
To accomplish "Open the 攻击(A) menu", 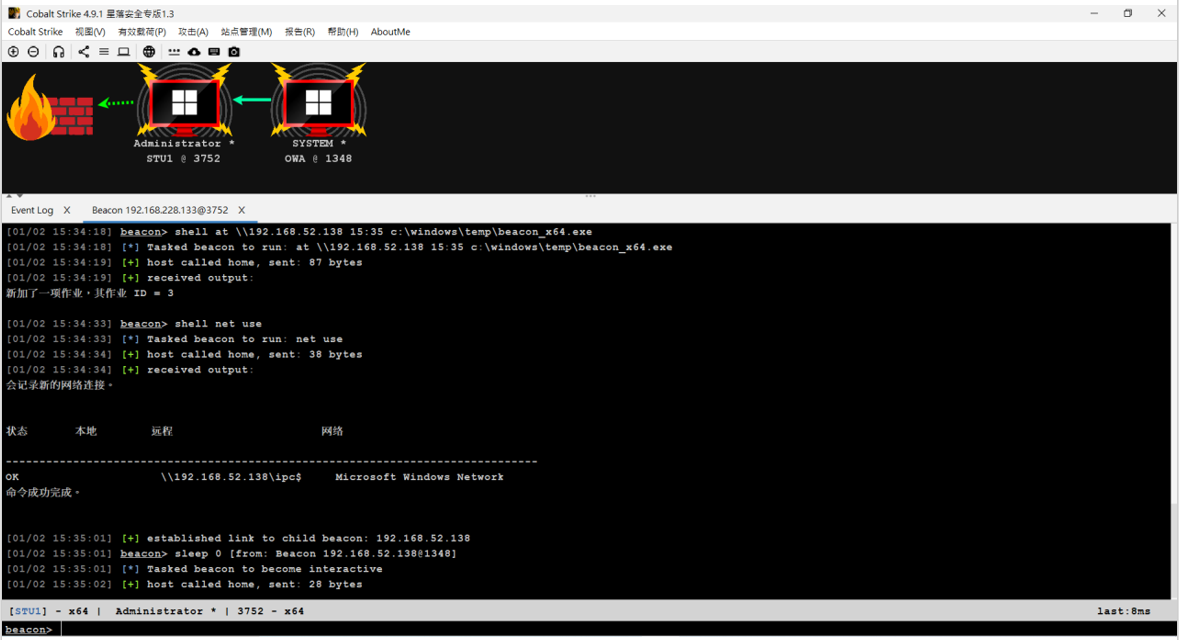I will click(193, 32).
